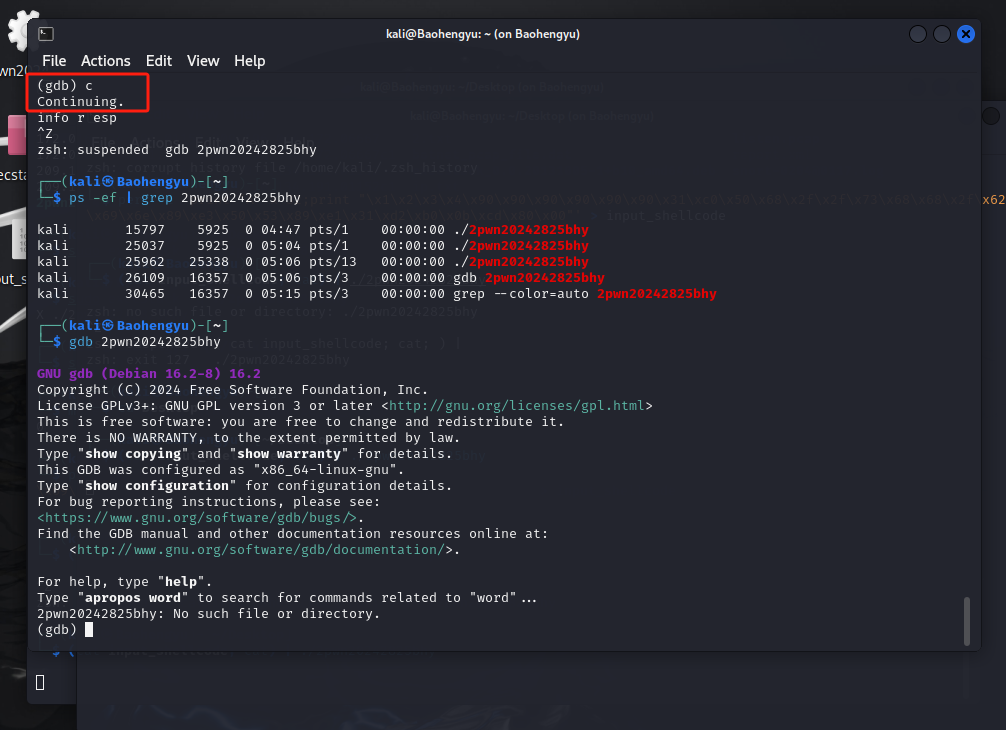
Task: Click the bold 'show configuration' text
Action: click(x=157, y=486)
